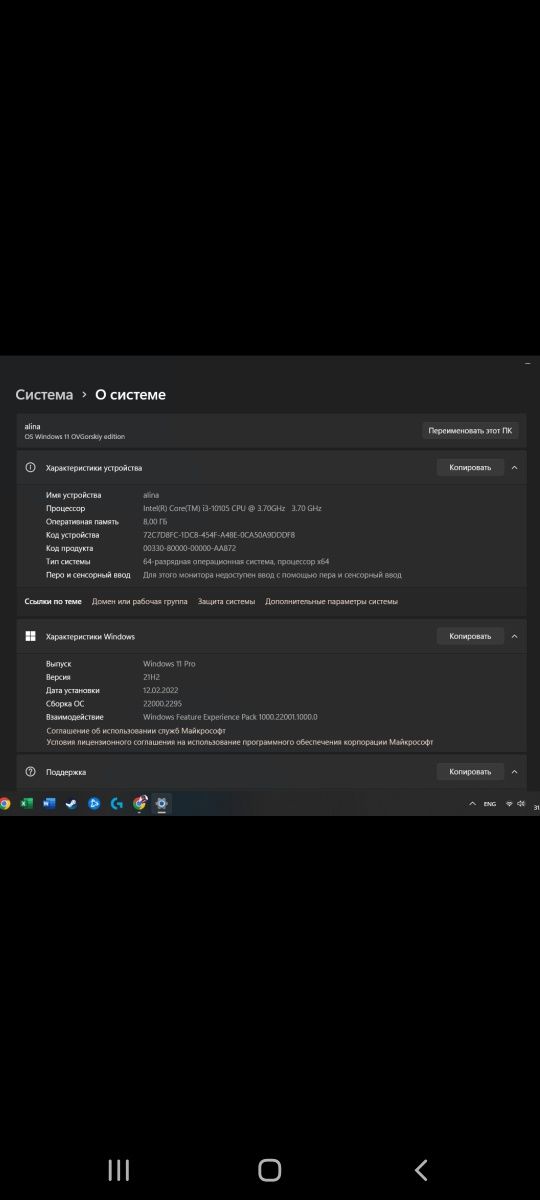Click the Имя устройства label
540x1200 pixels.
tap(73, 495)
